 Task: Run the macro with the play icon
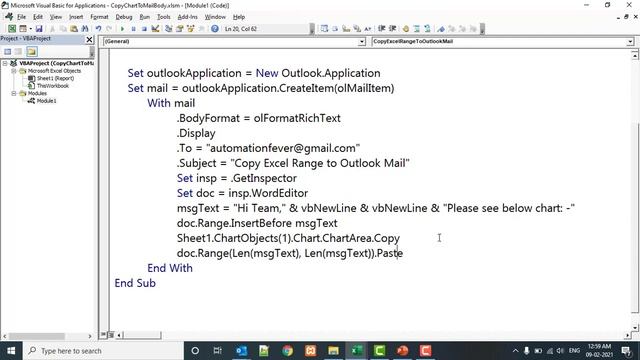[122, 29]
